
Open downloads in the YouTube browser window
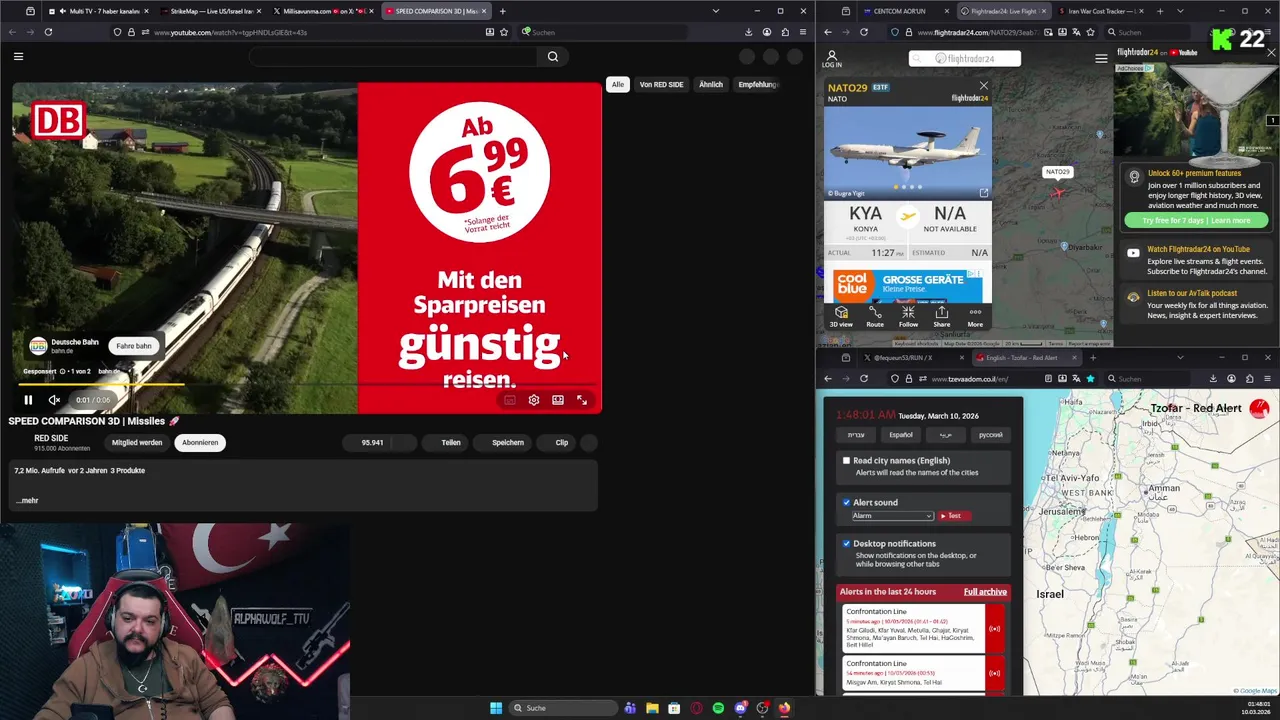coord(747,32)
